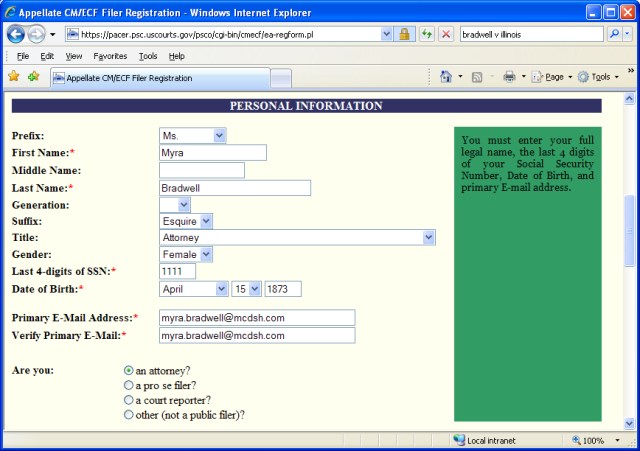Click the Internet Explorer title bar icon
The image size is (640, 451).
click(x=10, y=12)
